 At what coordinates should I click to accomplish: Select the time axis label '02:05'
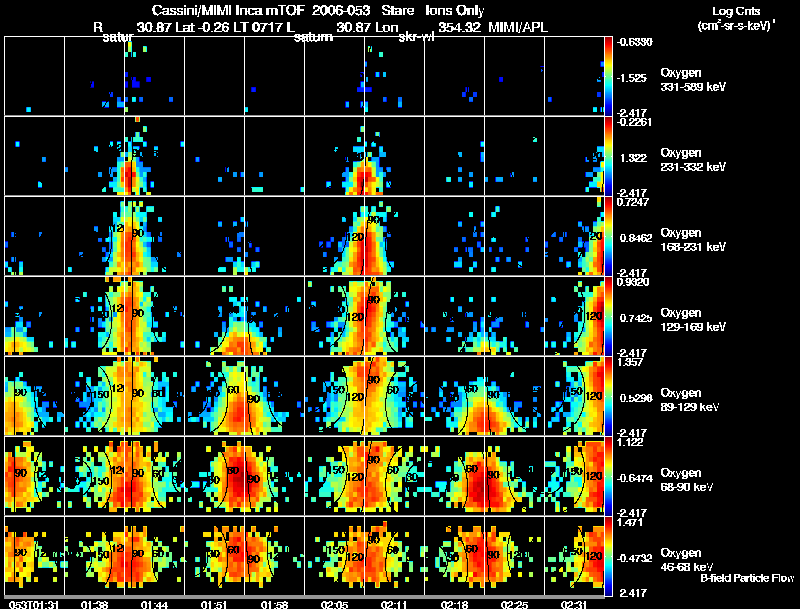click(334, 605)
